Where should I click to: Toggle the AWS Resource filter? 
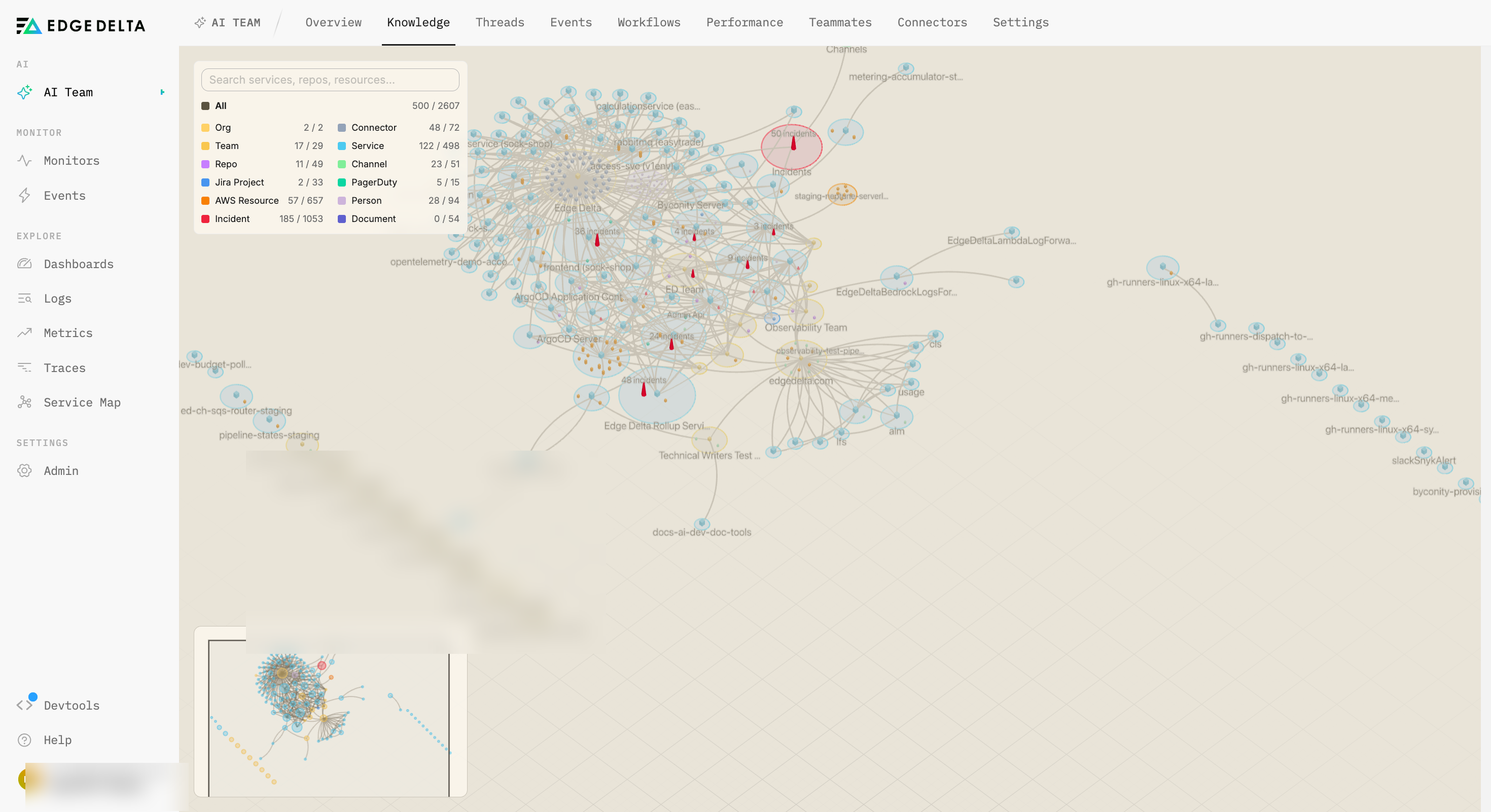click(x=262, y=200)
